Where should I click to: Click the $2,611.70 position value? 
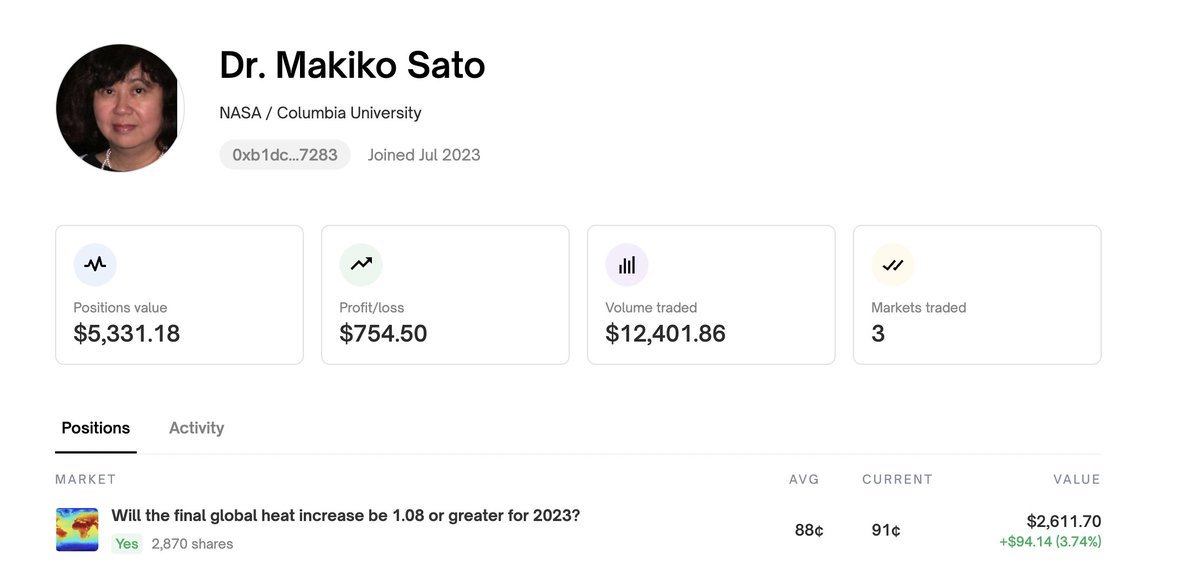pos(1064,521)
